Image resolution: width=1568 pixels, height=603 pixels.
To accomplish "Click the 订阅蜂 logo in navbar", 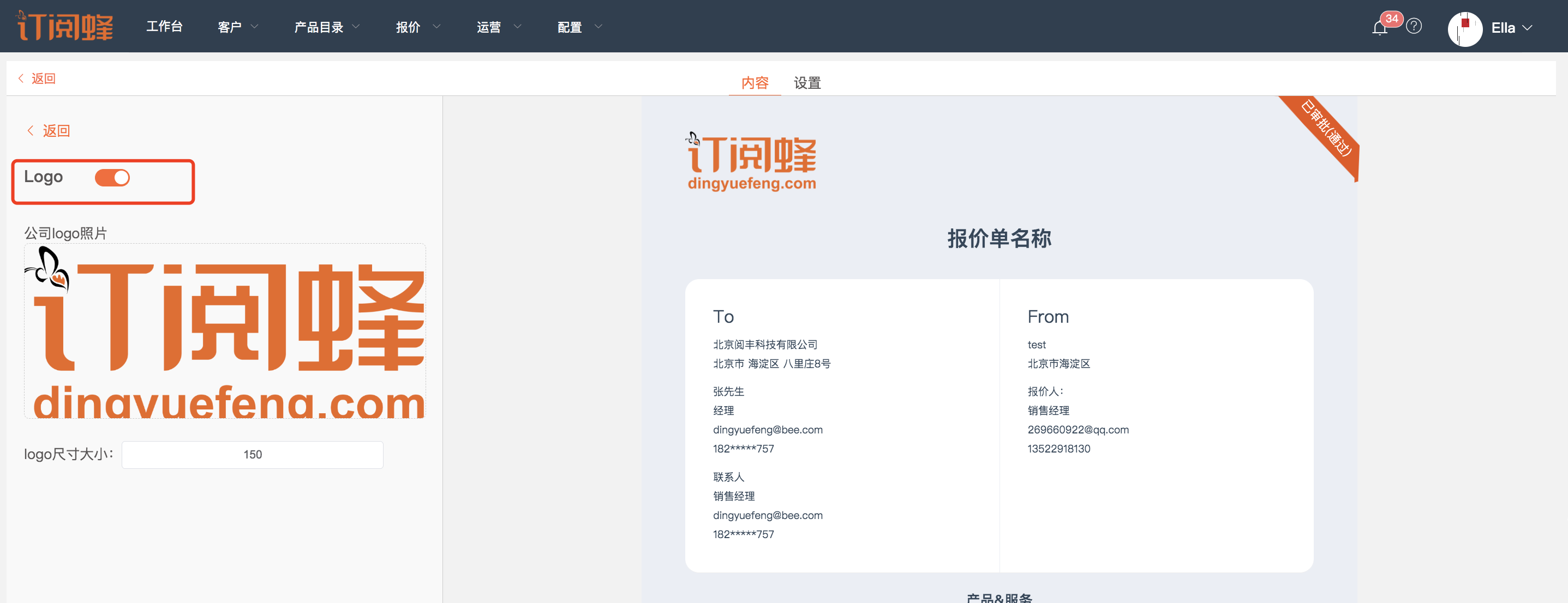I will tap(64, 26).
